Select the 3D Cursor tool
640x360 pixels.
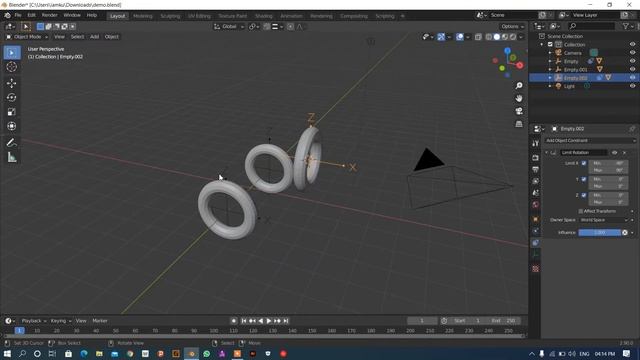[x=12, y=67]
